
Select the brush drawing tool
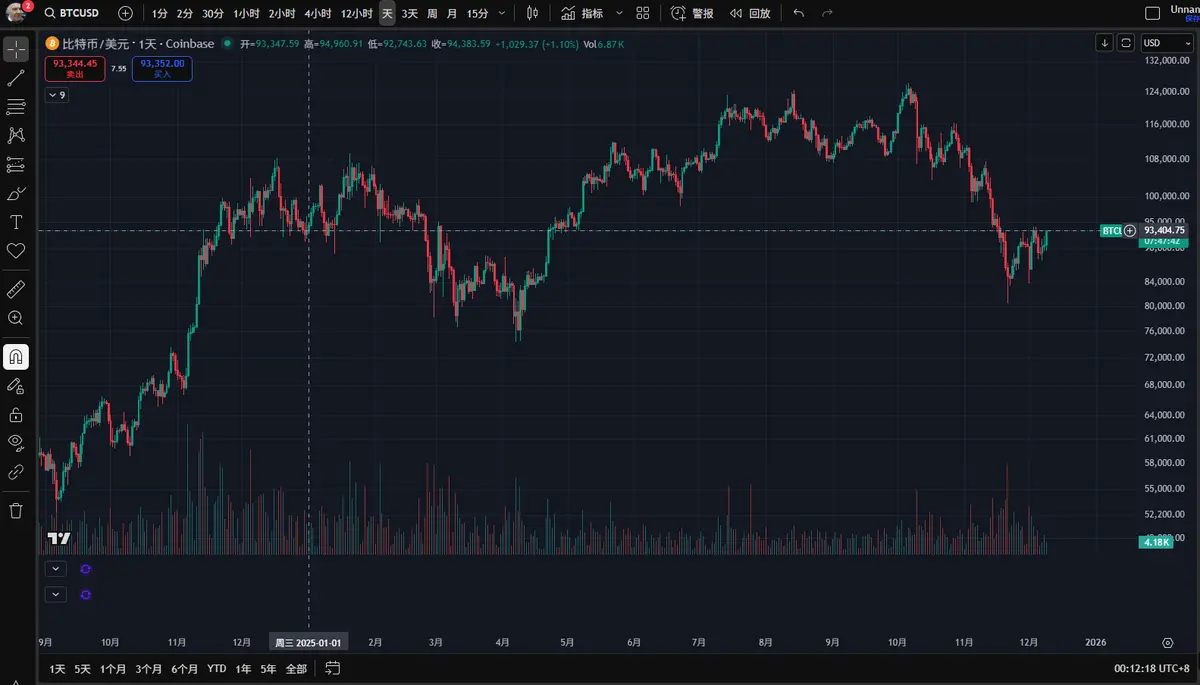16,193
